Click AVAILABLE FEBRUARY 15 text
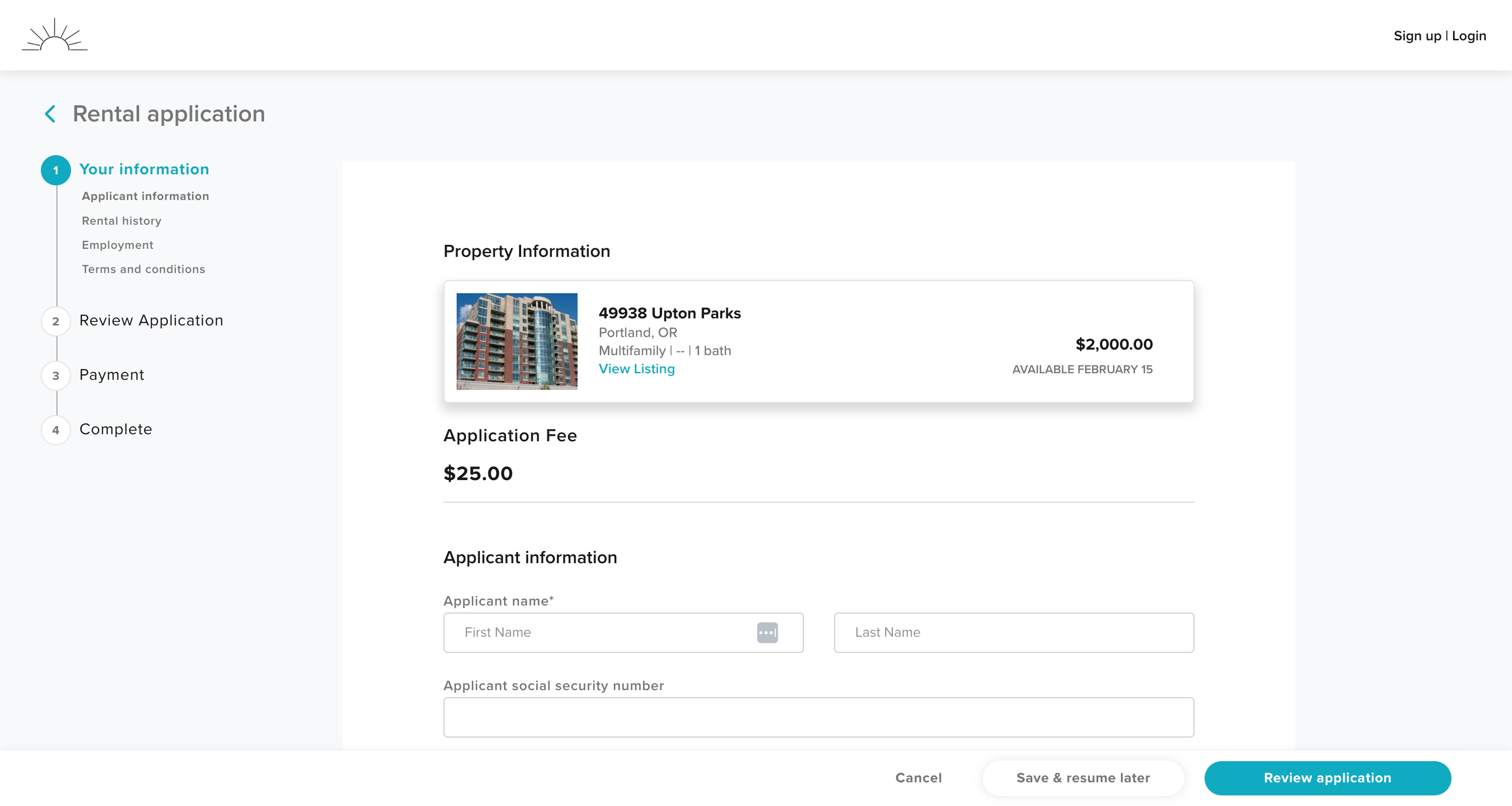 1082,369
